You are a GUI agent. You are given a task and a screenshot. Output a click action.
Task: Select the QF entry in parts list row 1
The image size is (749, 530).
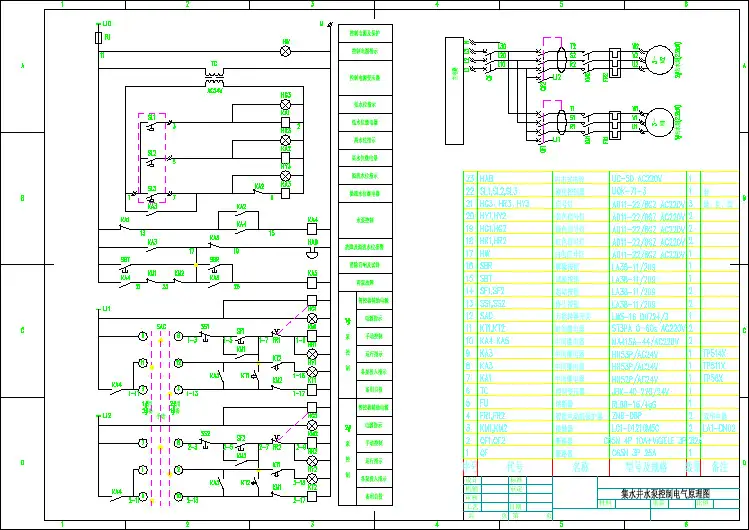(486, 452)
